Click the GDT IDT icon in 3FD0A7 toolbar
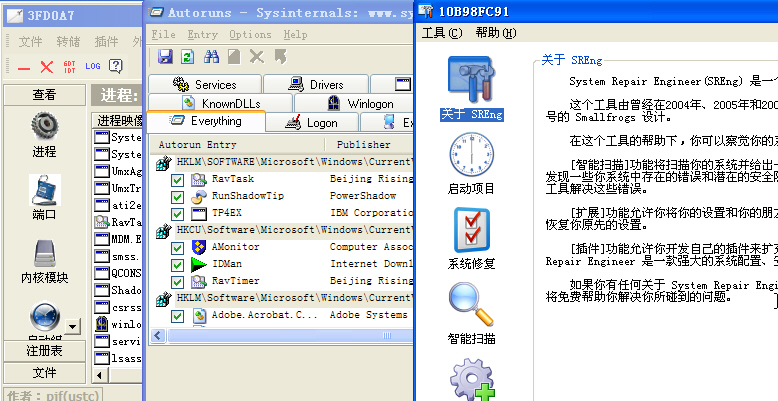 tap(69, 67)
